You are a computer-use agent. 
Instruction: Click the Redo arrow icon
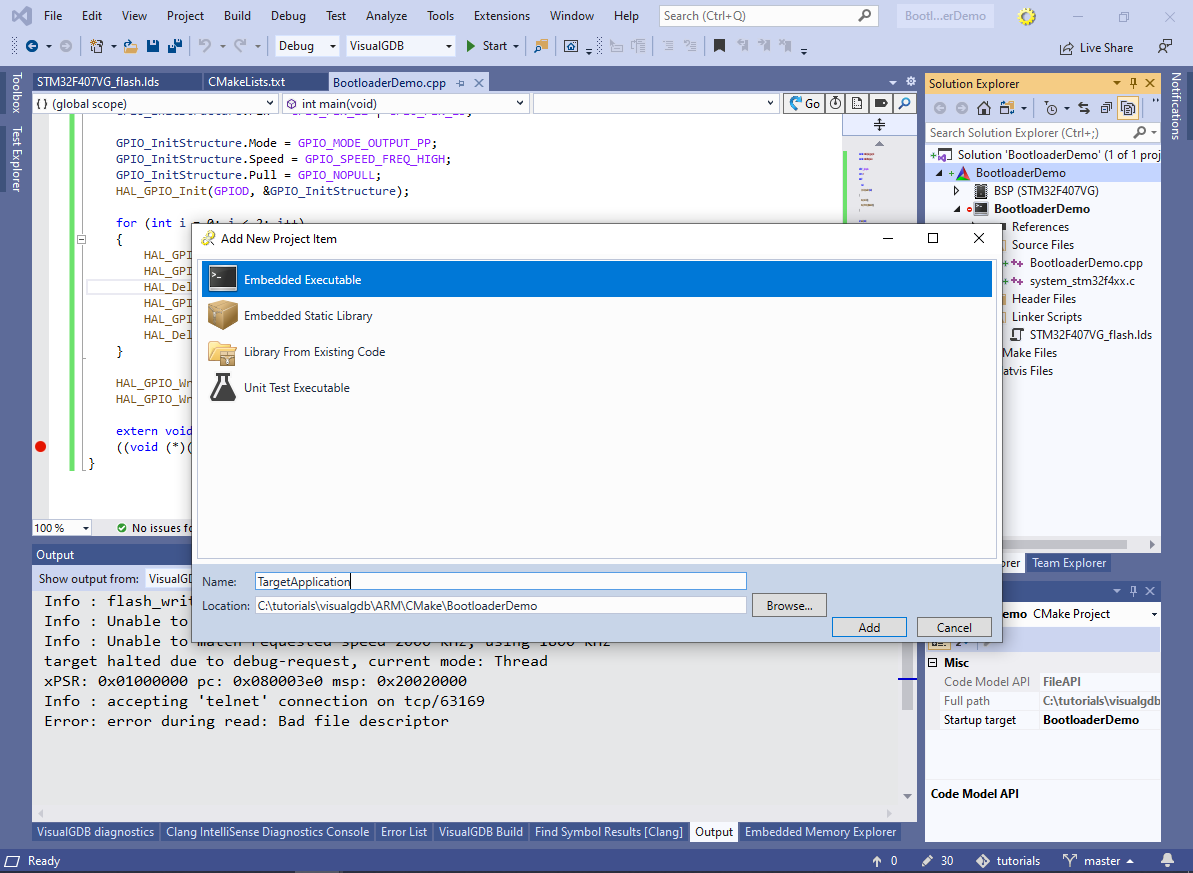[x=240, y=46]
